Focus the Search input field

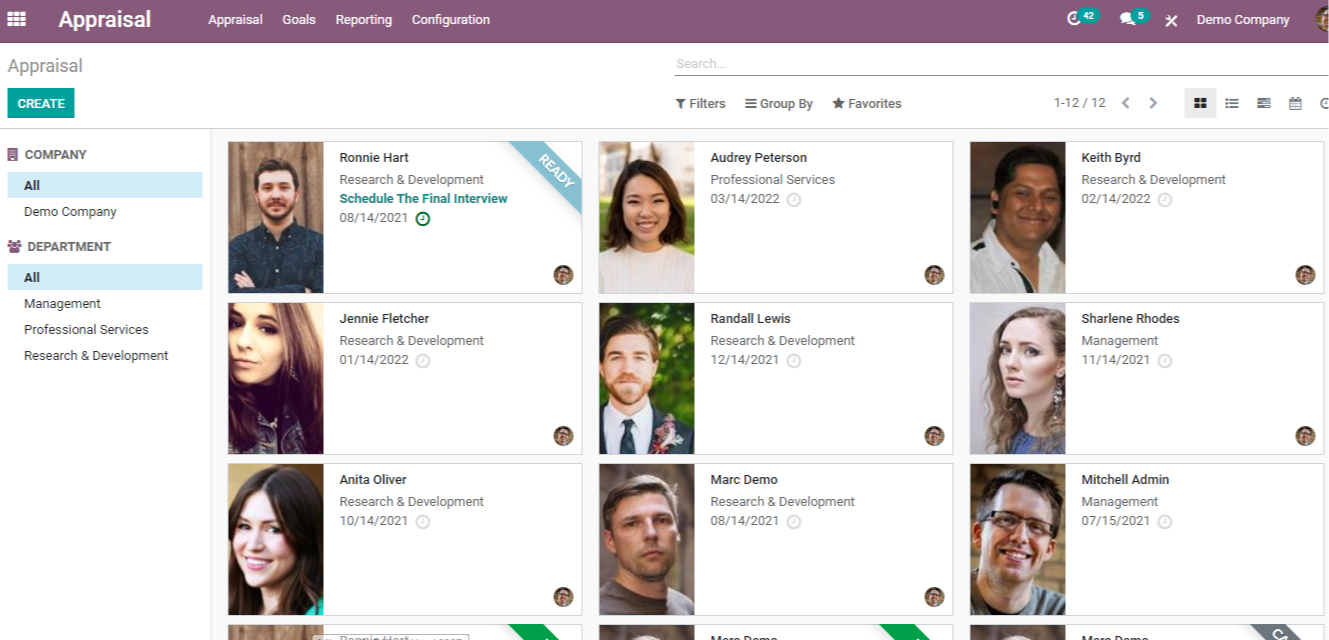(x=1001, y=64)
